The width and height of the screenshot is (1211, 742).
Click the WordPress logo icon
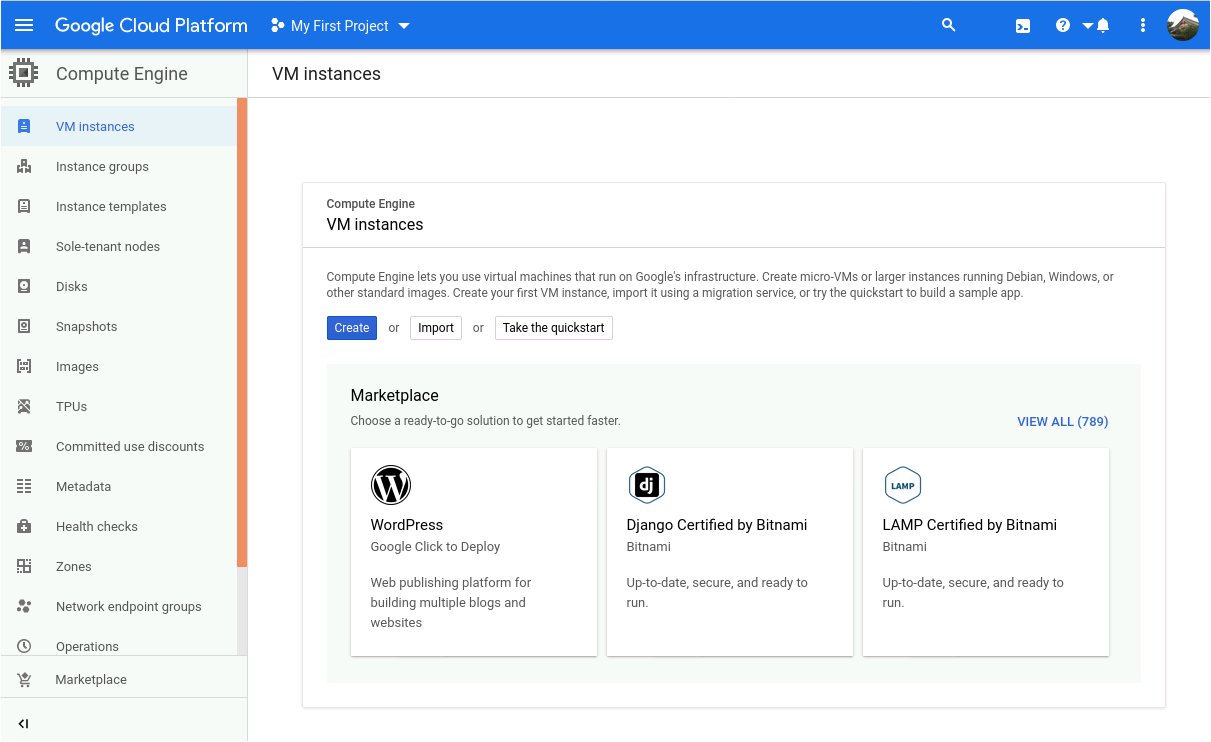tap(391, 485)
